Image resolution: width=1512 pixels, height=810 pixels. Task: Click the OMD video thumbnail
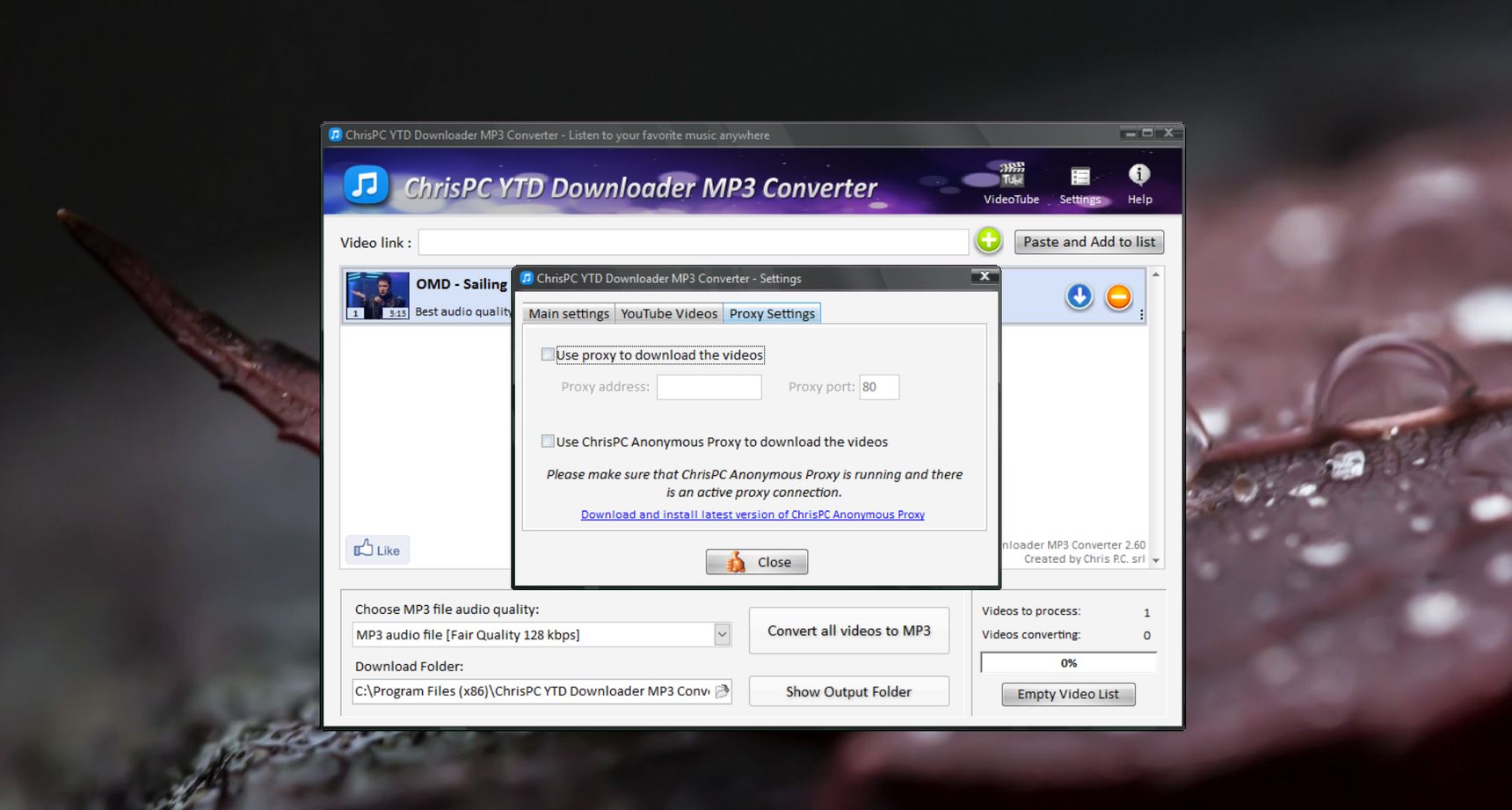pyautogui.click(x=377, y=296)
